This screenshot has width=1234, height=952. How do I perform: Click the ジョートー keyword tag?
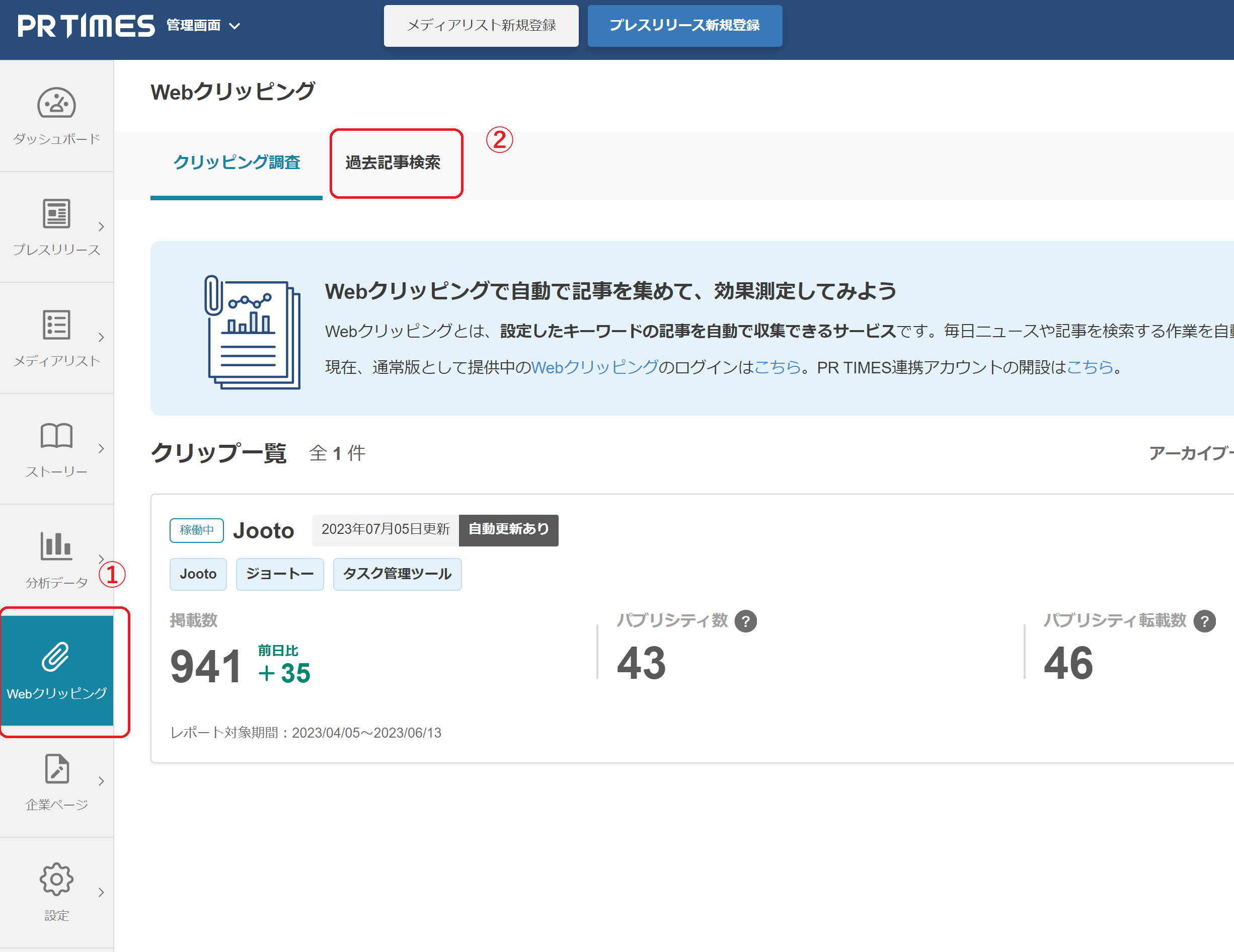[x=280, y=574]
